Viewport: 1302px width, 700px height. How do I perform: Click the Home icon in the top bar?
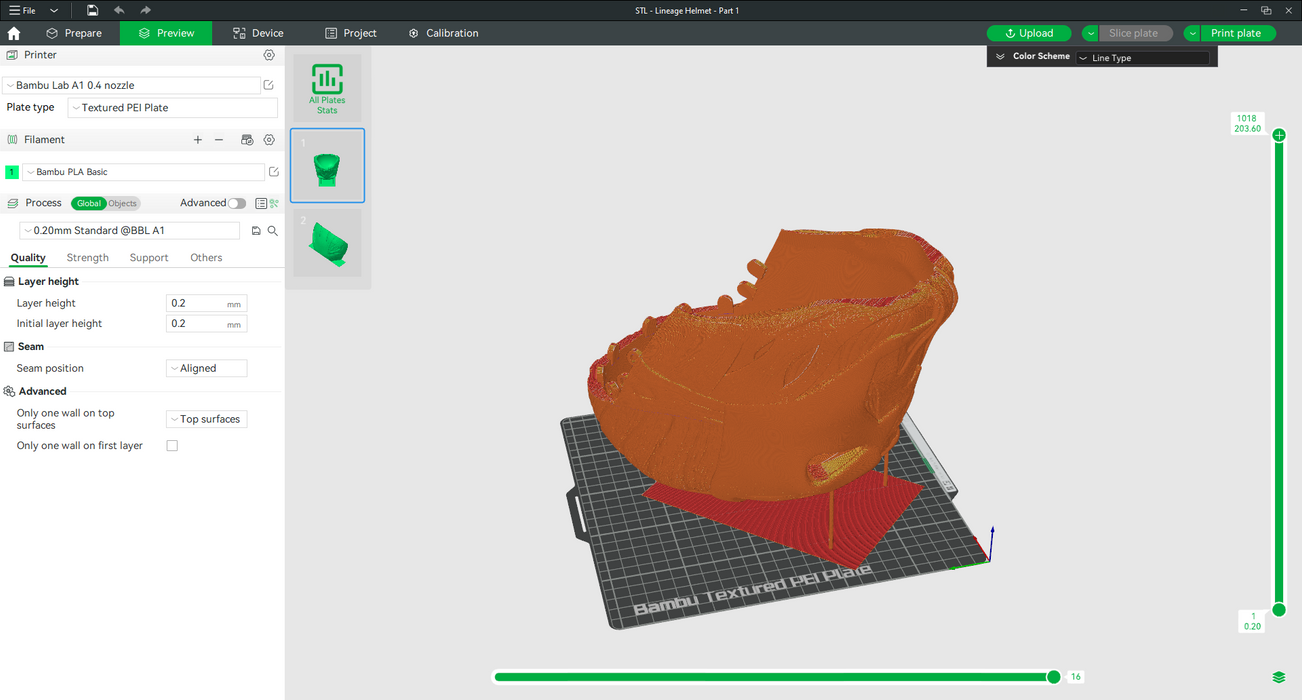coord(14,33)
